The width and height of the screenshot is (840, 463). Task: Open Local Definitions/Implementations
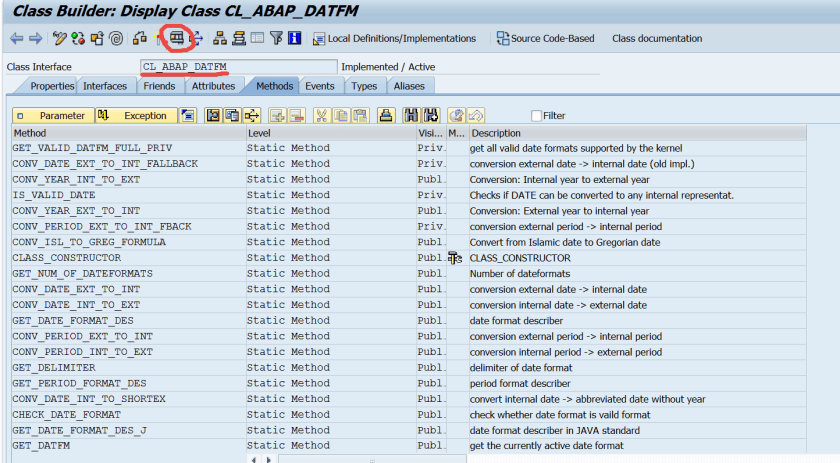(x=394, y=39)
